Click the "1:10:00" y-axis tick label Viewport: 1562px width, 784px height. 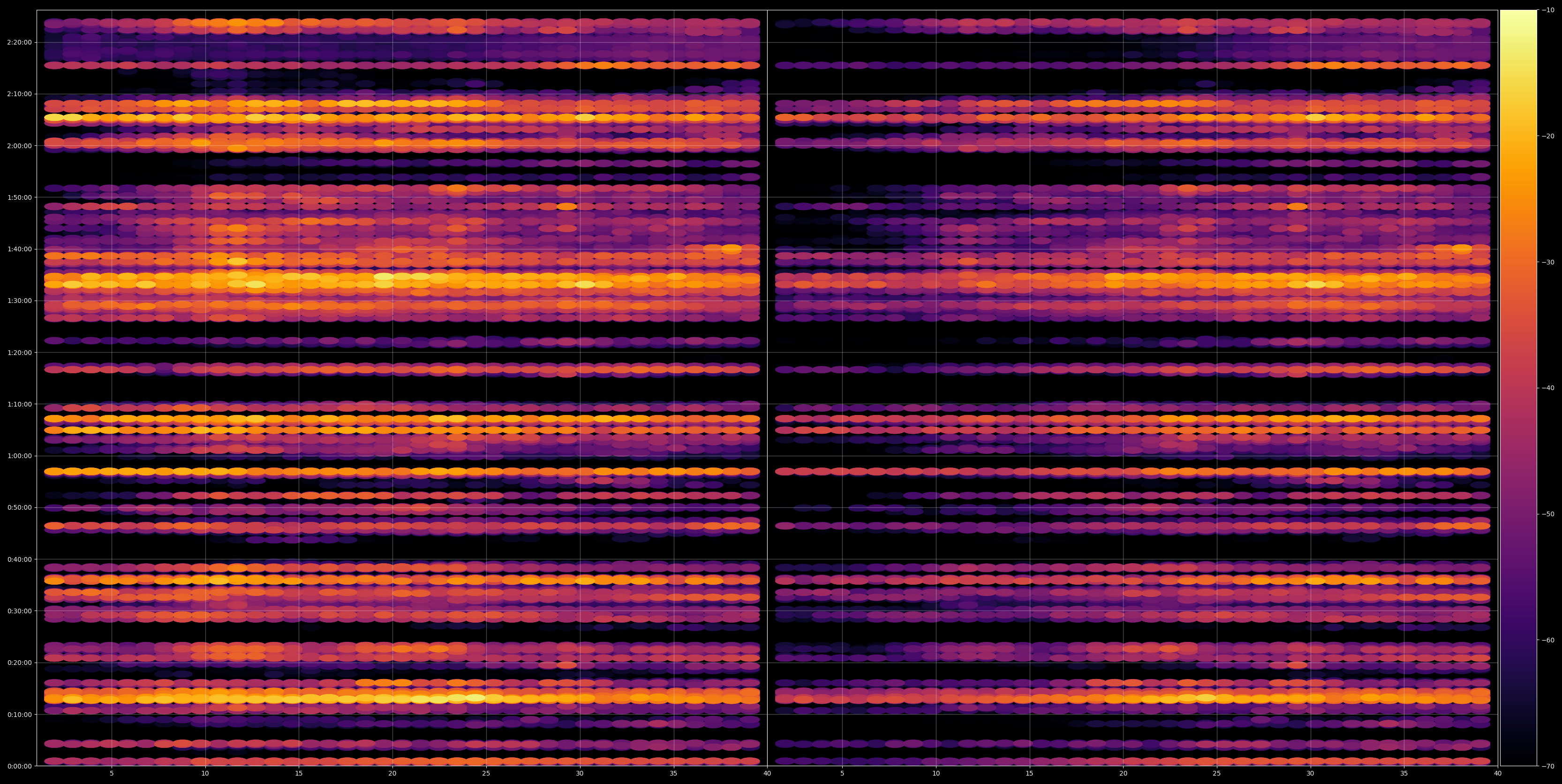19,405
